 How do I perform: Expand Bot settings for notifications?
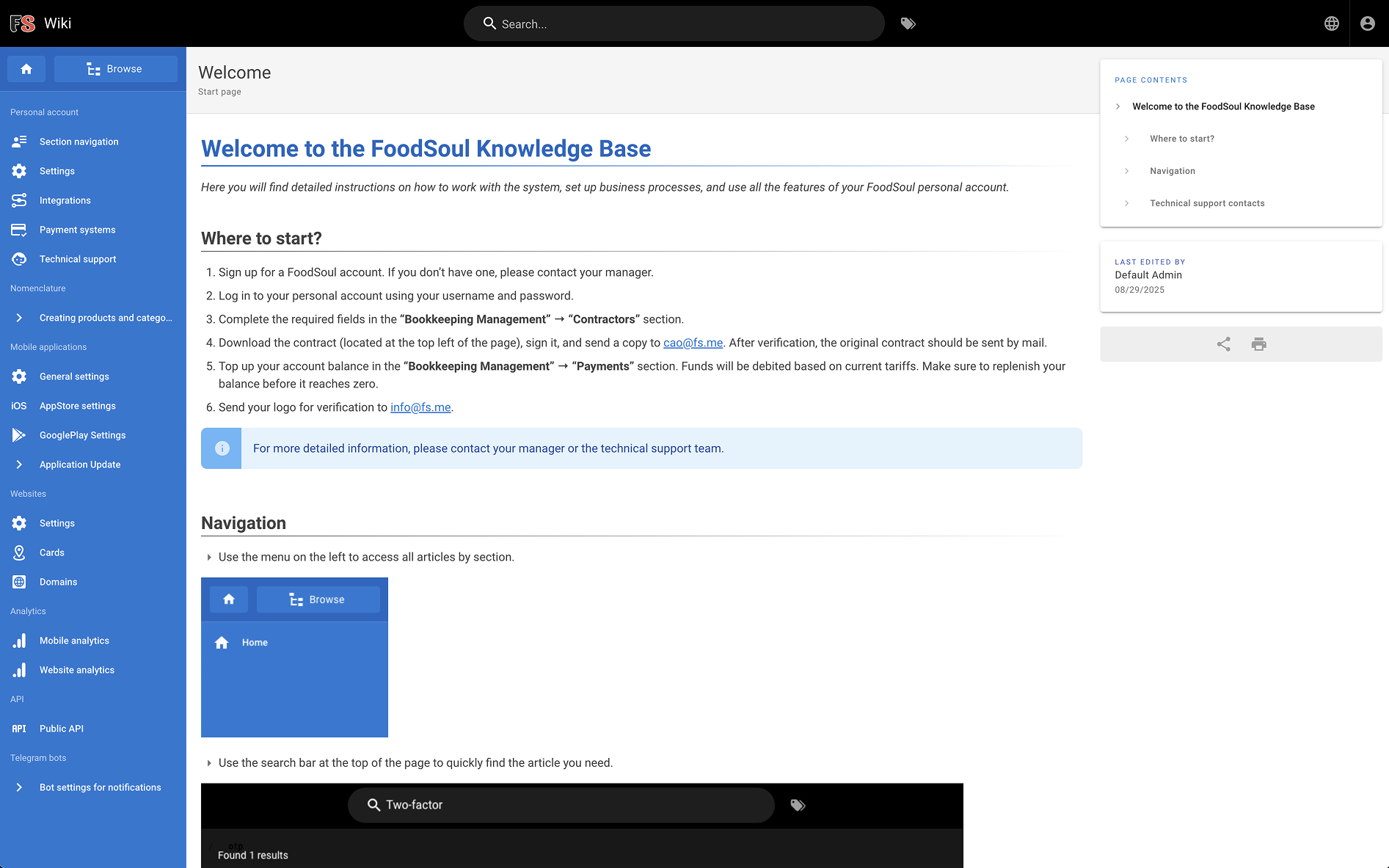pyautogui.click(x=19, y=787)
